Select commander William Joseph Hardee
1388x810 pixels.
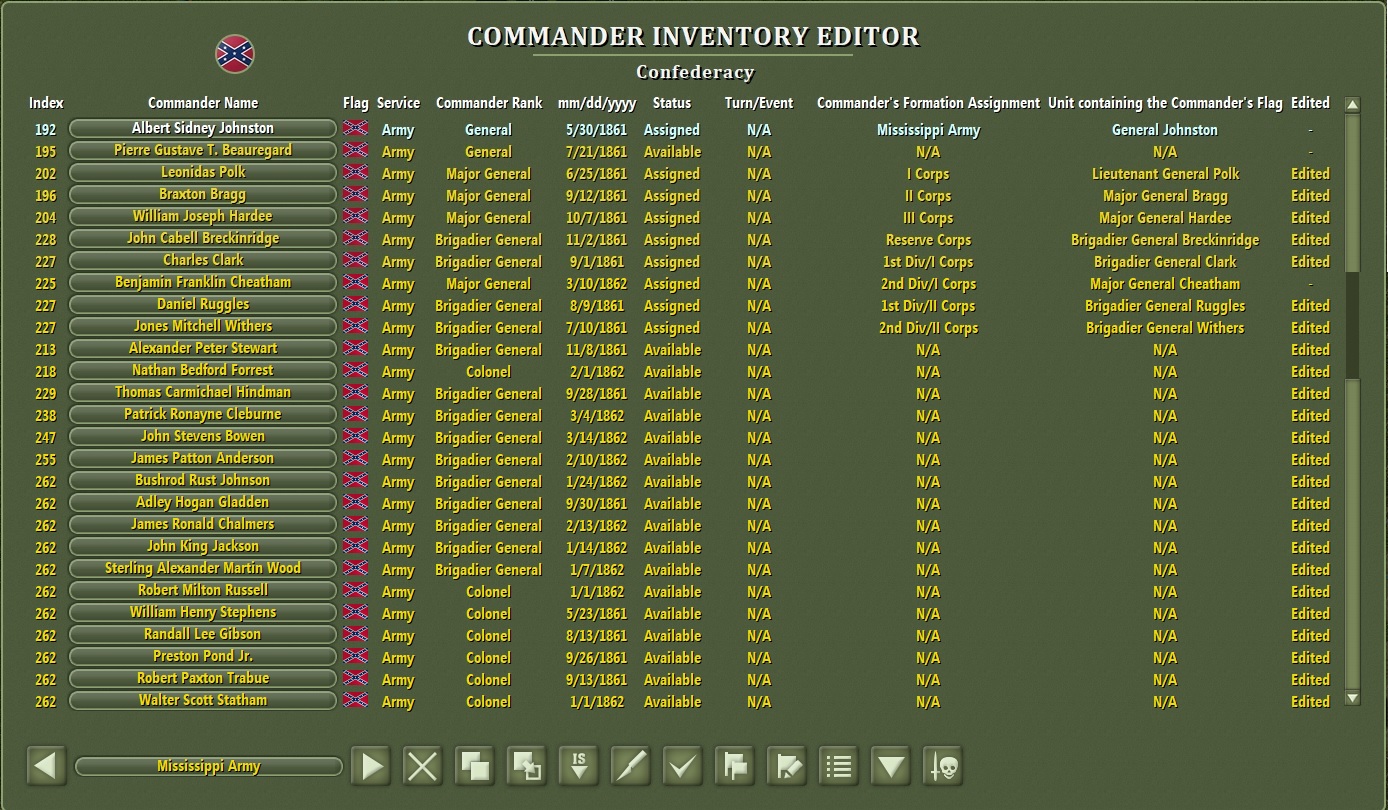(x=203, y=216)
